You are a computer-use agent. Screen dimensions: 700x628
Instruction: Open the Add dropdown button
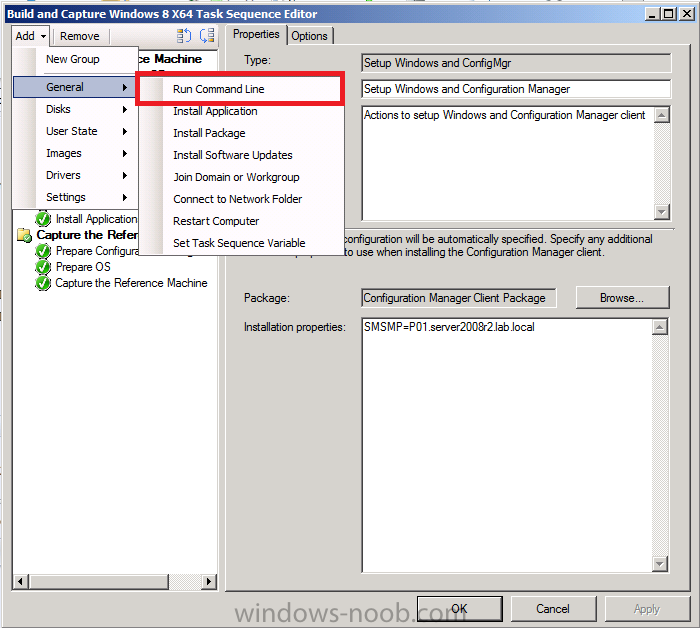(x=30, y=36)
